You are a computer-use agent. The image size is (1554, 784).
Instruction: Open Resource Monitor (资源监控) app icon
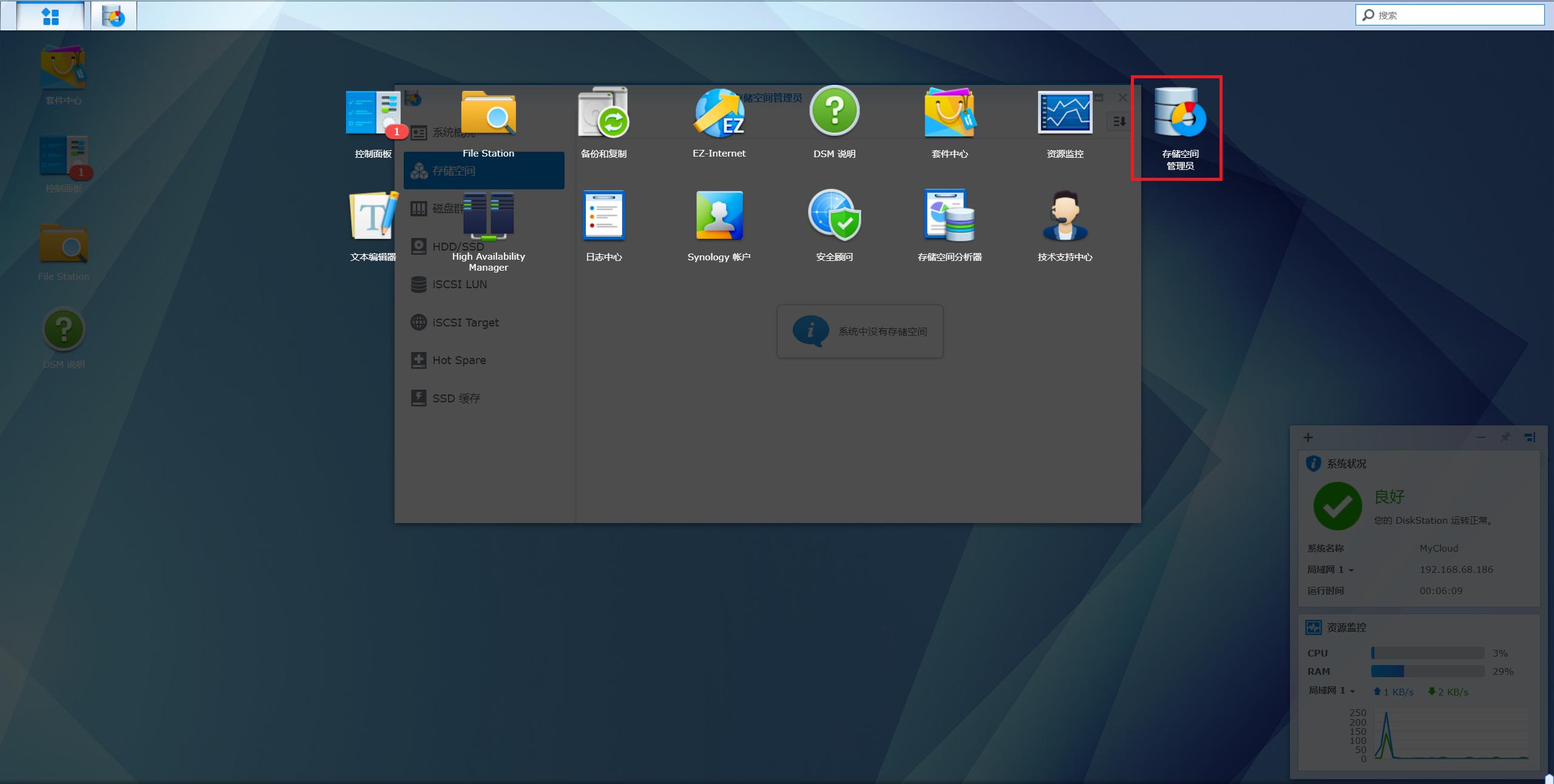coord(1065,113)
